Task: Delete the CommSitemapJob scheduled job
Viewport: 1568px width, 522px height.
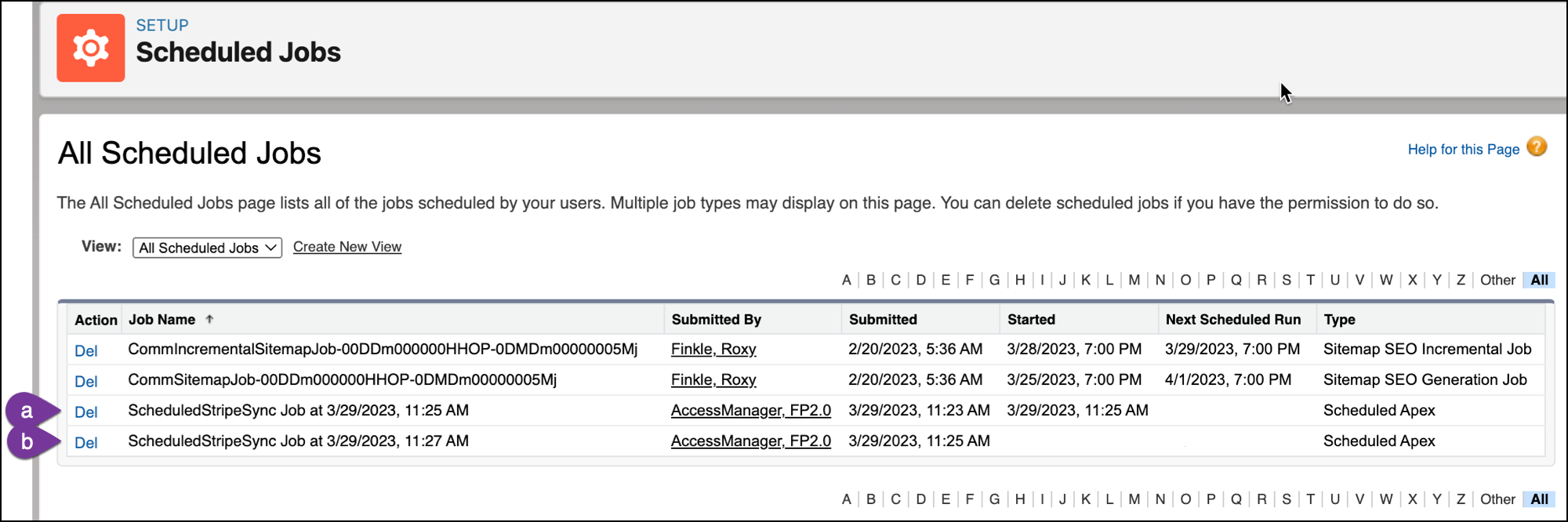Action: click(85, 381)
